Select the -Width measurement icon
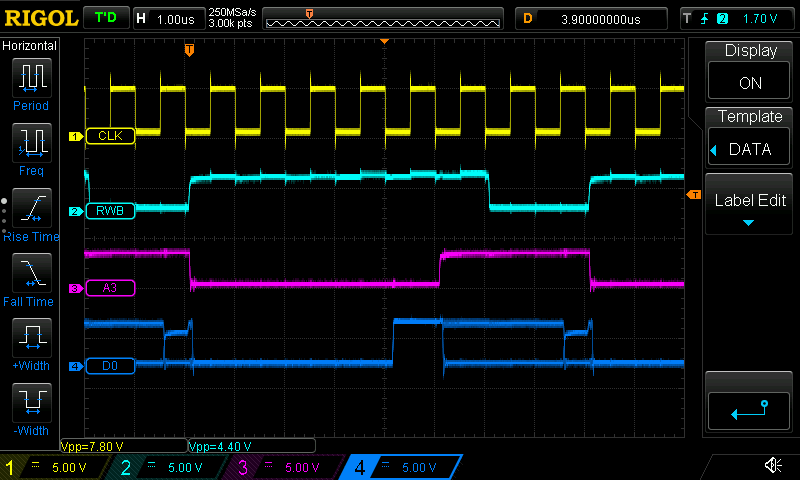Viewport: 800px width, 480px height. [x=30, y=402]
